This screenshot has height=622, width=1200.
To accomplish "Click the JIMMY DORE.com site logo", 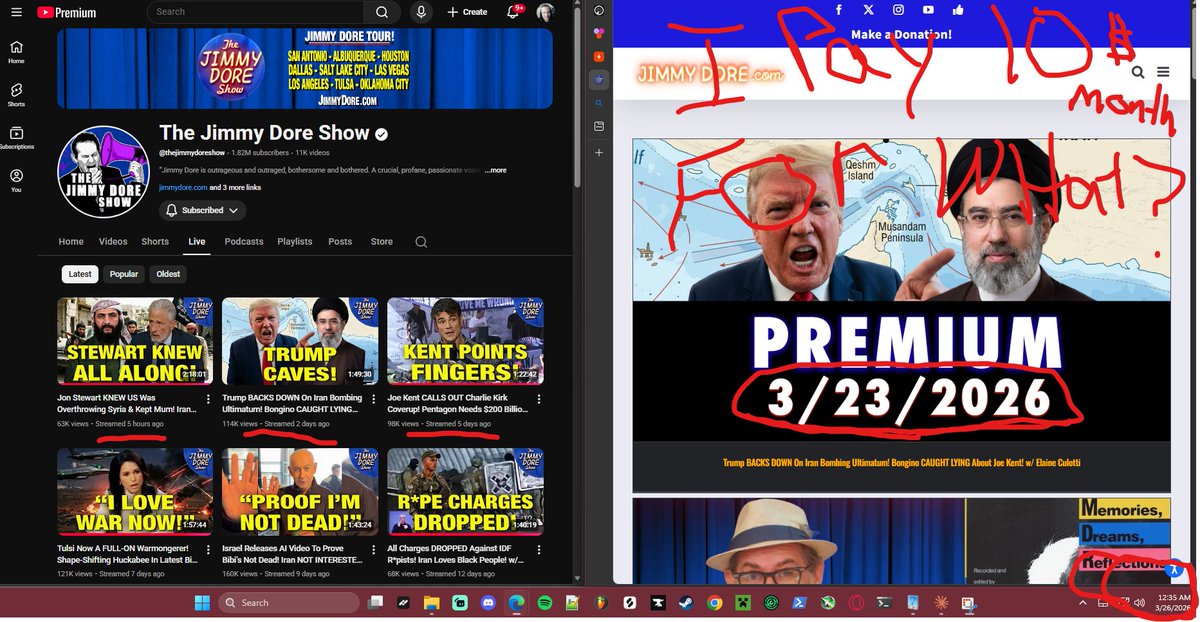I will [x=711, y=74].
